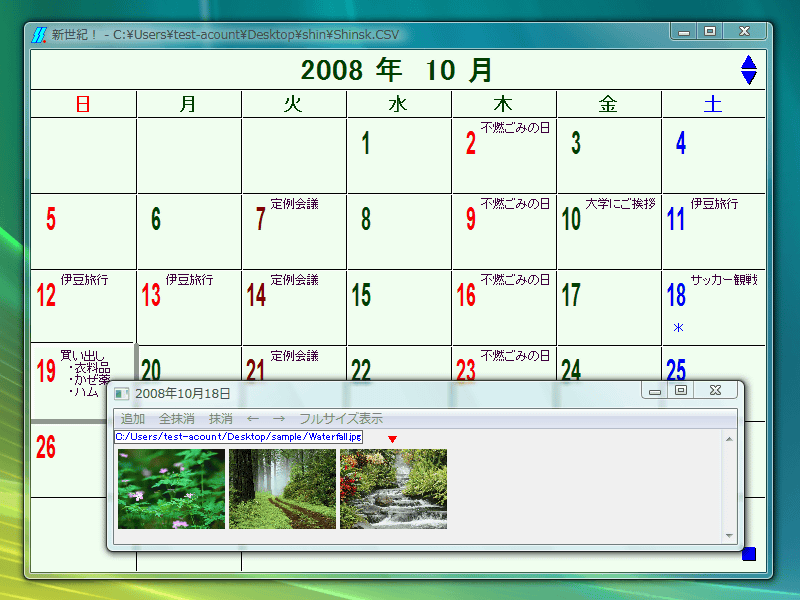Click the → next arrow menu item

279,419
